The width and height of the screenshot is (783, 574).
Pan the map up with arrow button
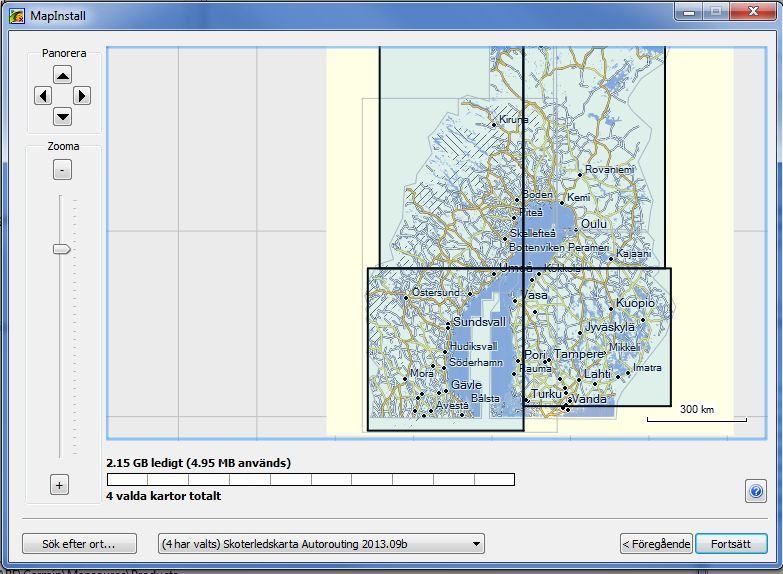click(x=63, y=75)
